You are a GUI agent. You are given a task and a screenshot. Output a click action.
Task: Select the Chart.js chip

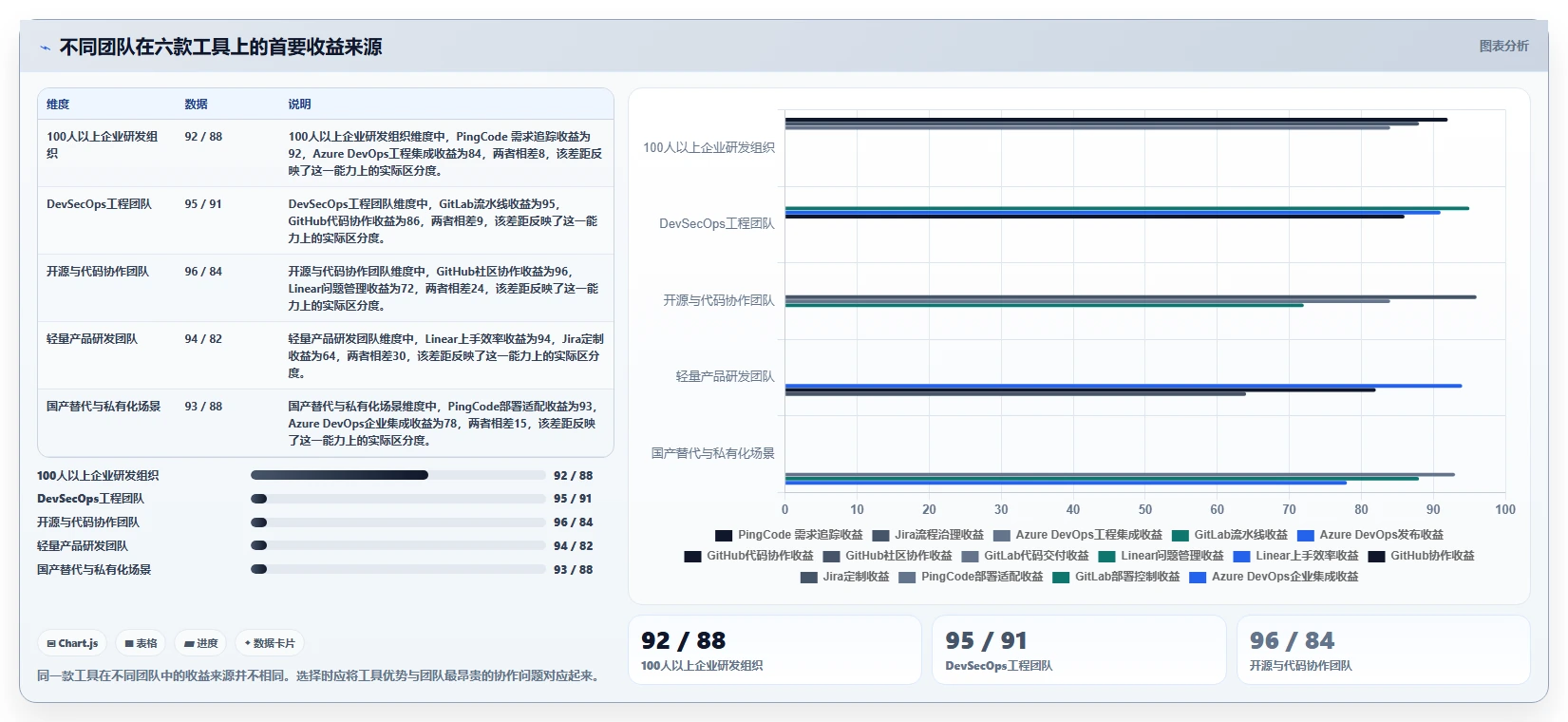(72, 643)
